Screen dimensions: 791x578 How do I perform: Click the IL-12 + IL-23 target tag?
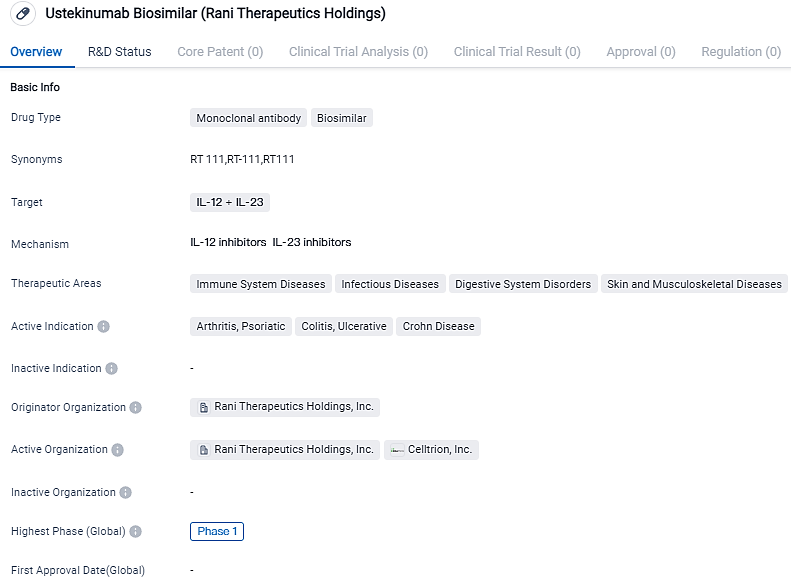230,202
